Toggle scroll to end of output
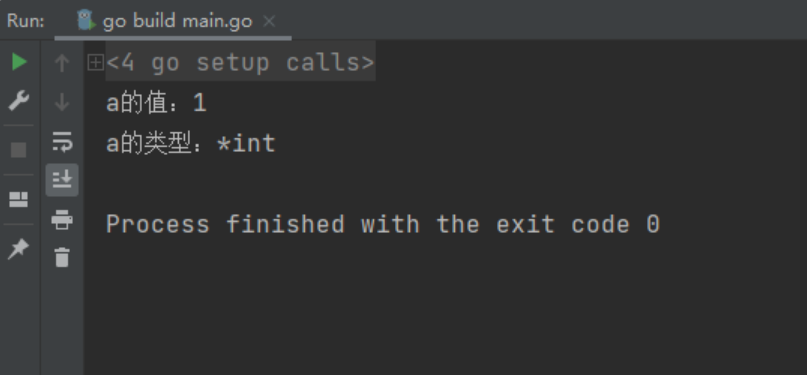807x375 pixels. 62,180
